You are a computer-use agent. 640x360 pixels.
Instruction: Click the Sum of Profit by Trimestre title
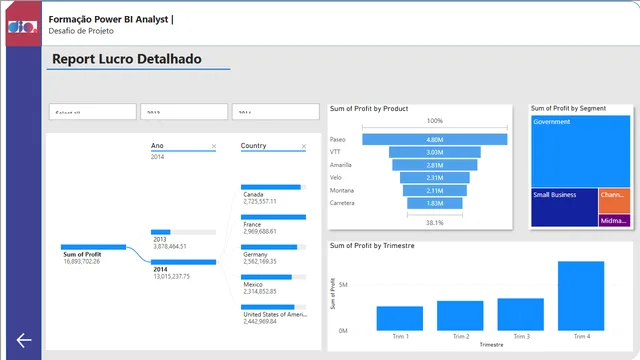point(372,246)
